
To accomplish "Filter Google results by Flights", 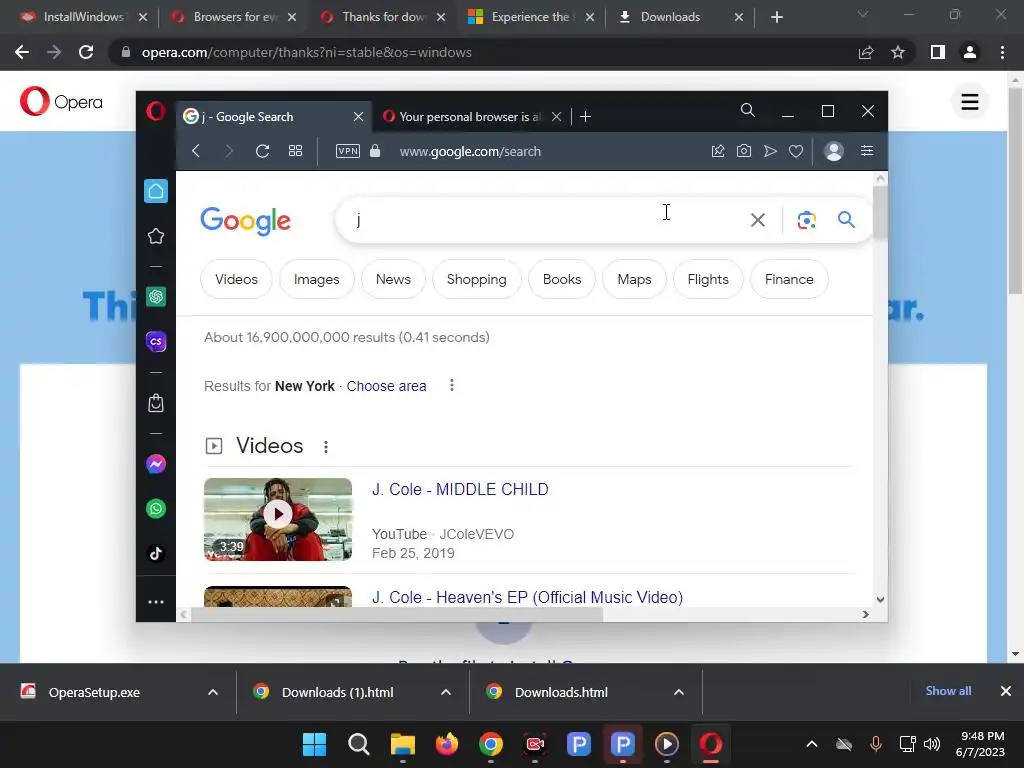I will coord(708,279).
